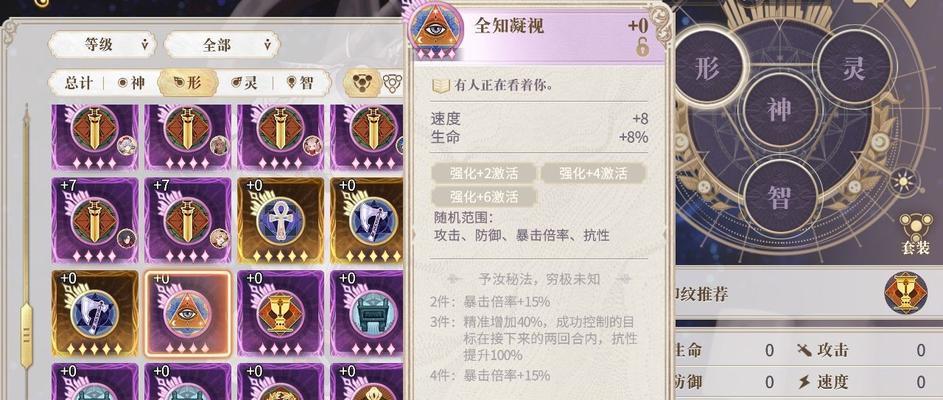The width and height of the screenshot is (943, 400).
Task: Toggle the lock icon on 全知凝视
Action: [642, 48]
